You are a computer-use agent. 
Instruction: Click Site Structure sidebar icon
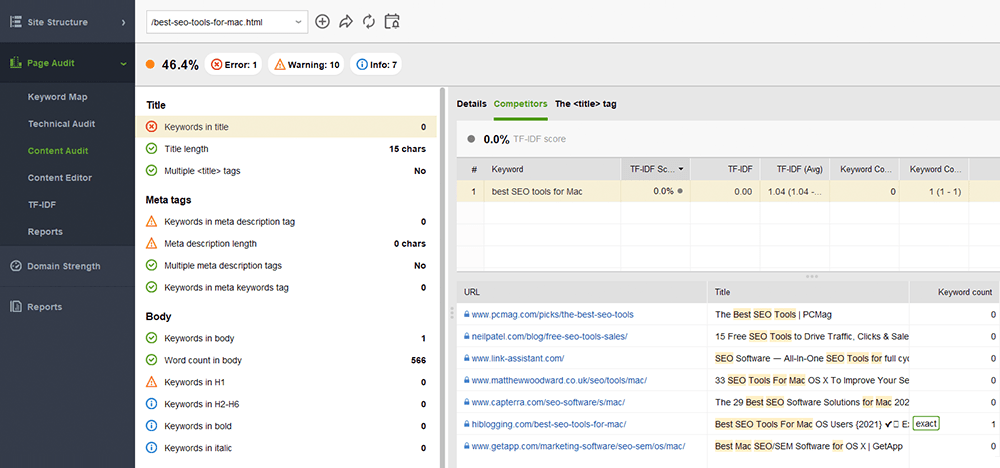coord(16,22)
